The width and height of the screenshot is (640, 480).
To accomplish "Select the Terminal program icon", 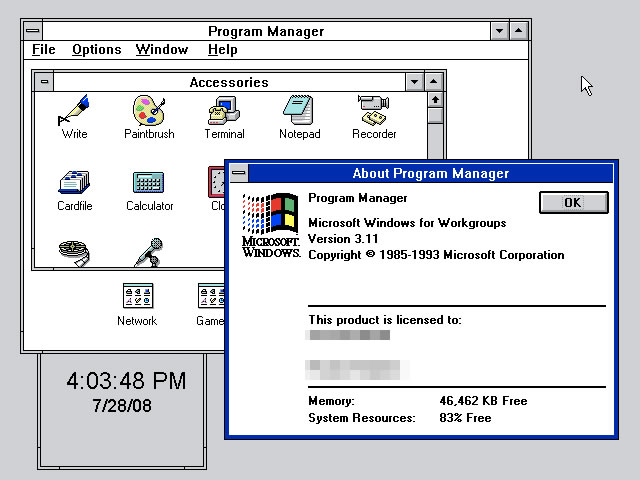I will point(224,109).
